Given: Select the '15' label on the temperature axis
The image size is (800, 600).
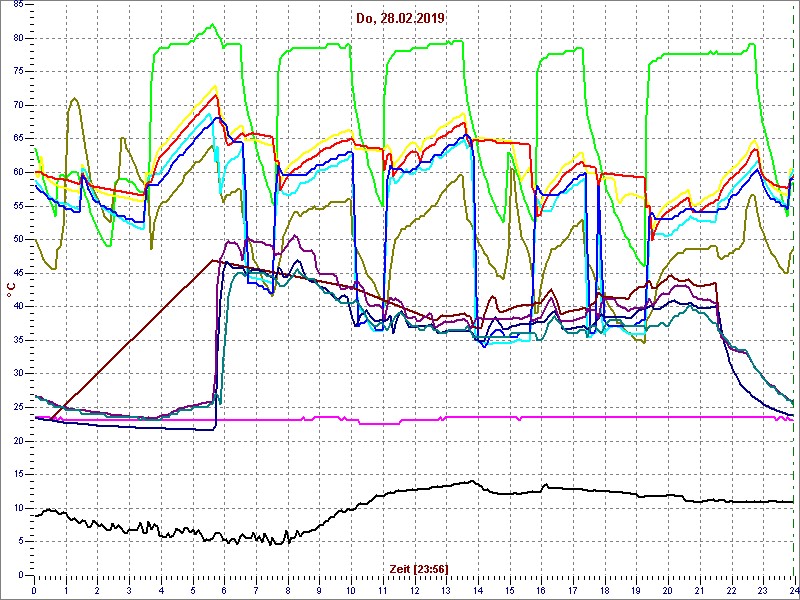Looking at the screenshot, I should pyautogui.click(x=18, y=474).
